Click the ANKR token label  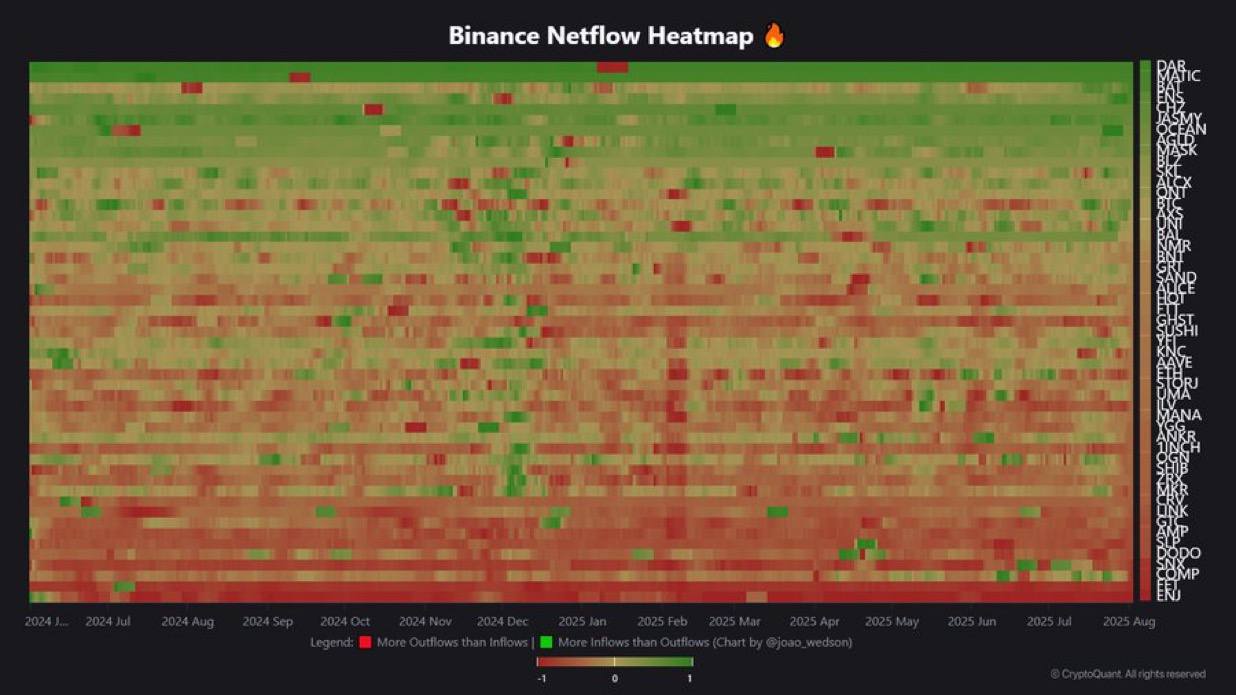[x=1176, y=436]
